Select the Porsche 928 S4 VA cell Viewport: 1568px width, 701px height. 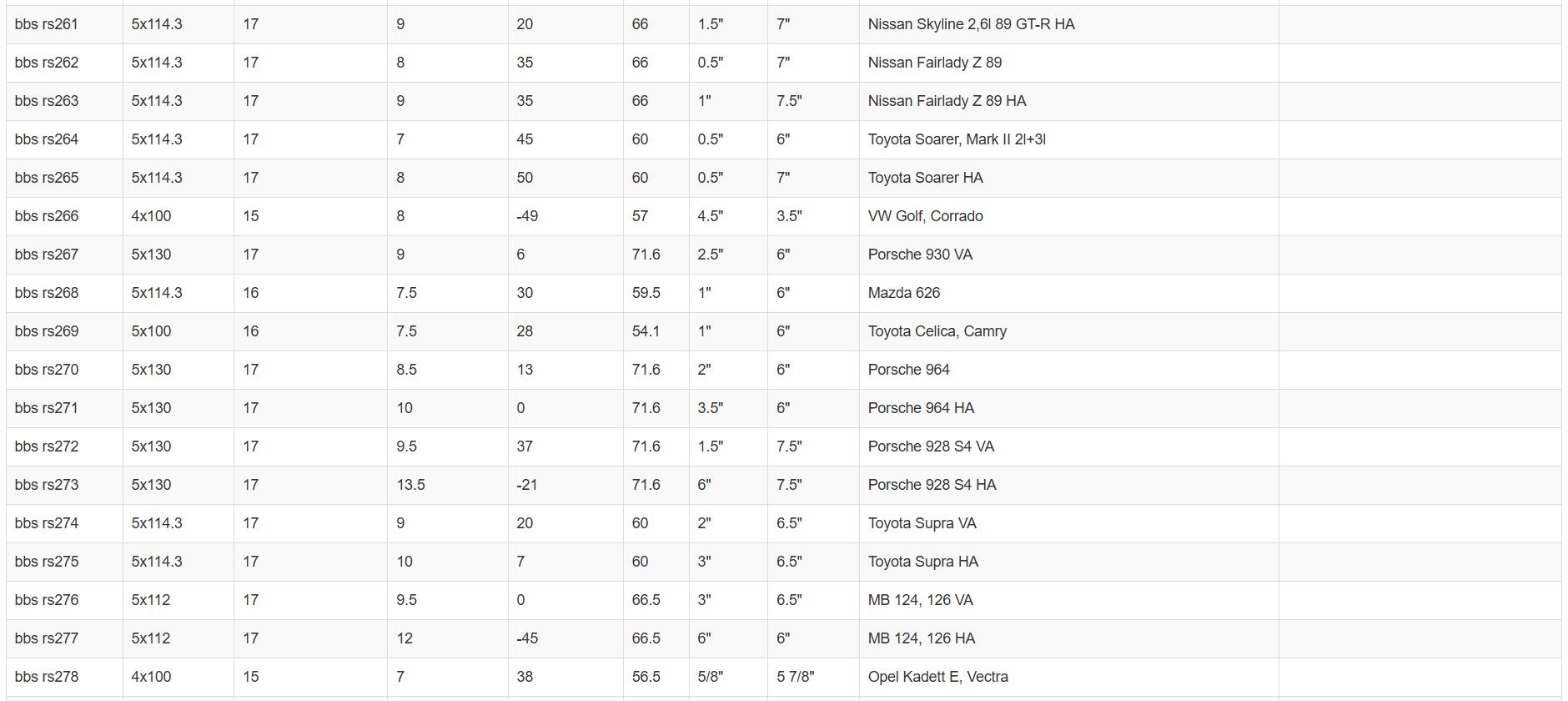1068,446
